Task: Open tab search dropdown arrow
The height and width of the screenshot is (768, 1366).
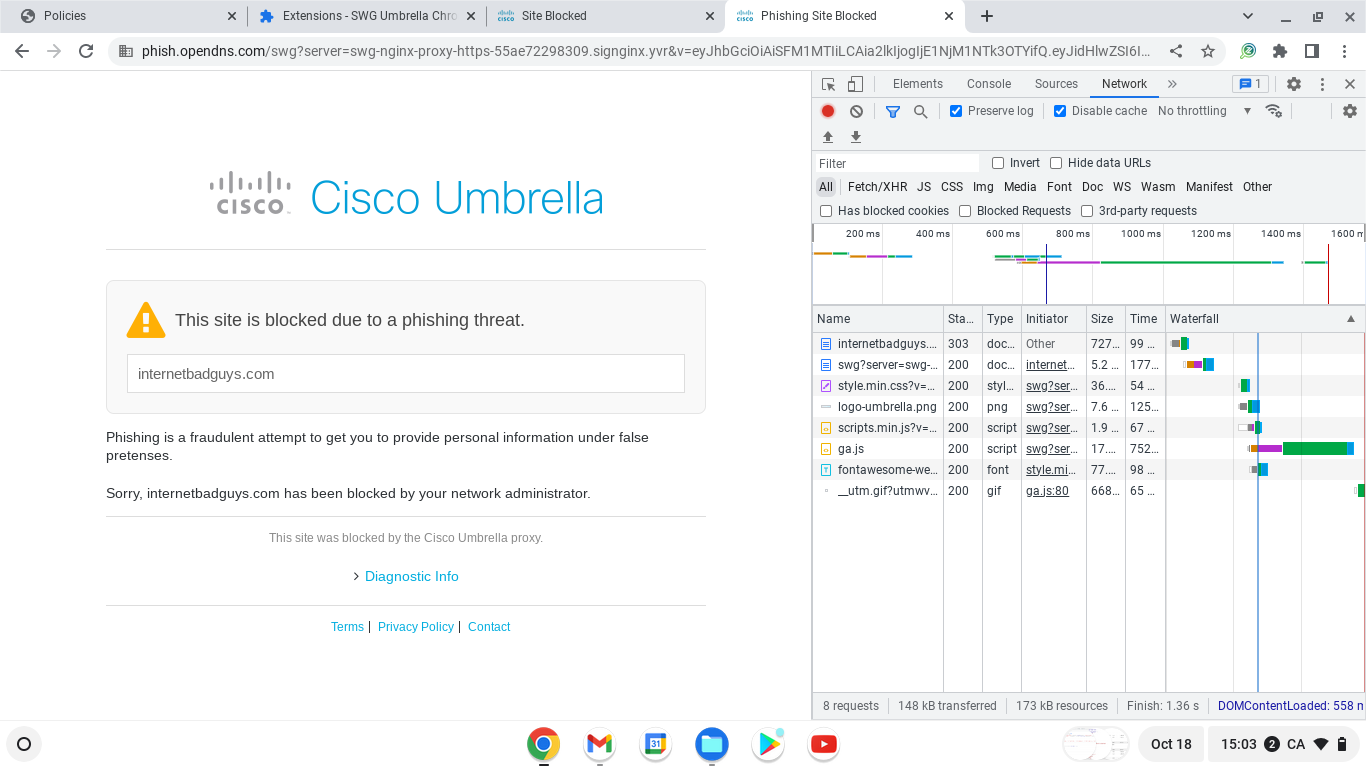Action: pyautogui.click(x=1248, y=16)
